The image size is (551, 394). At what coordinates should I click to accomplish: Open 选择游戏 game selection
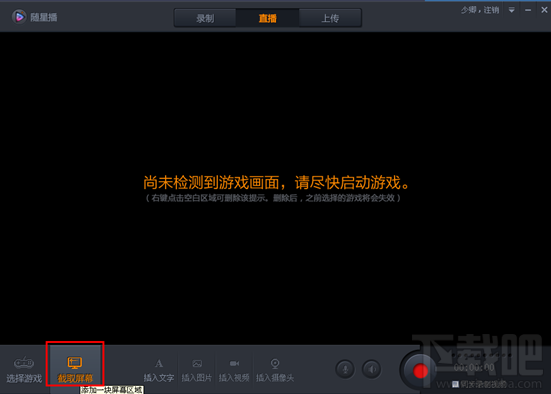pos(24,370)
